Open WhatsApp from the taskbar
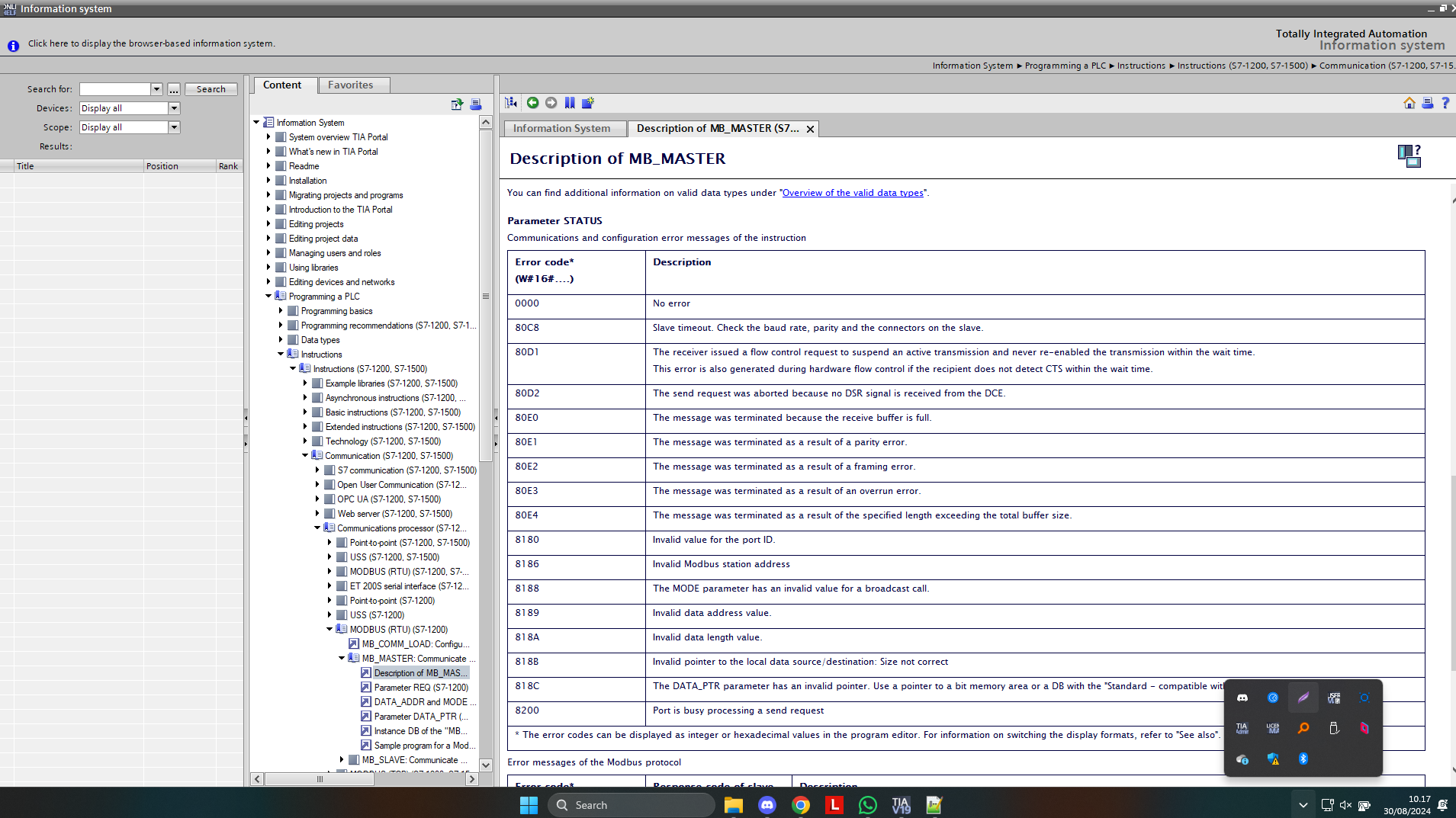 click(x=867, y=805)
